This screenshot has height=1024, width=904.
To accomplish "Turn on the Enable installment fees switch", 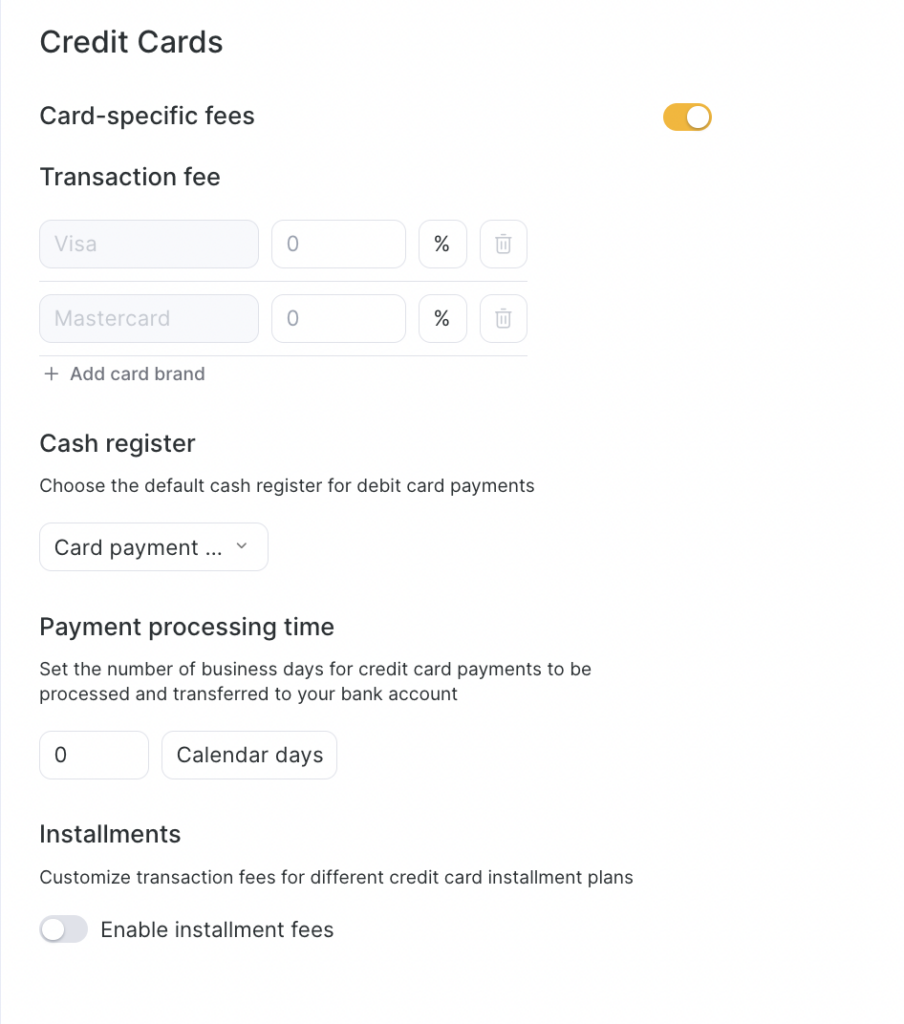I will pos(64,930).
